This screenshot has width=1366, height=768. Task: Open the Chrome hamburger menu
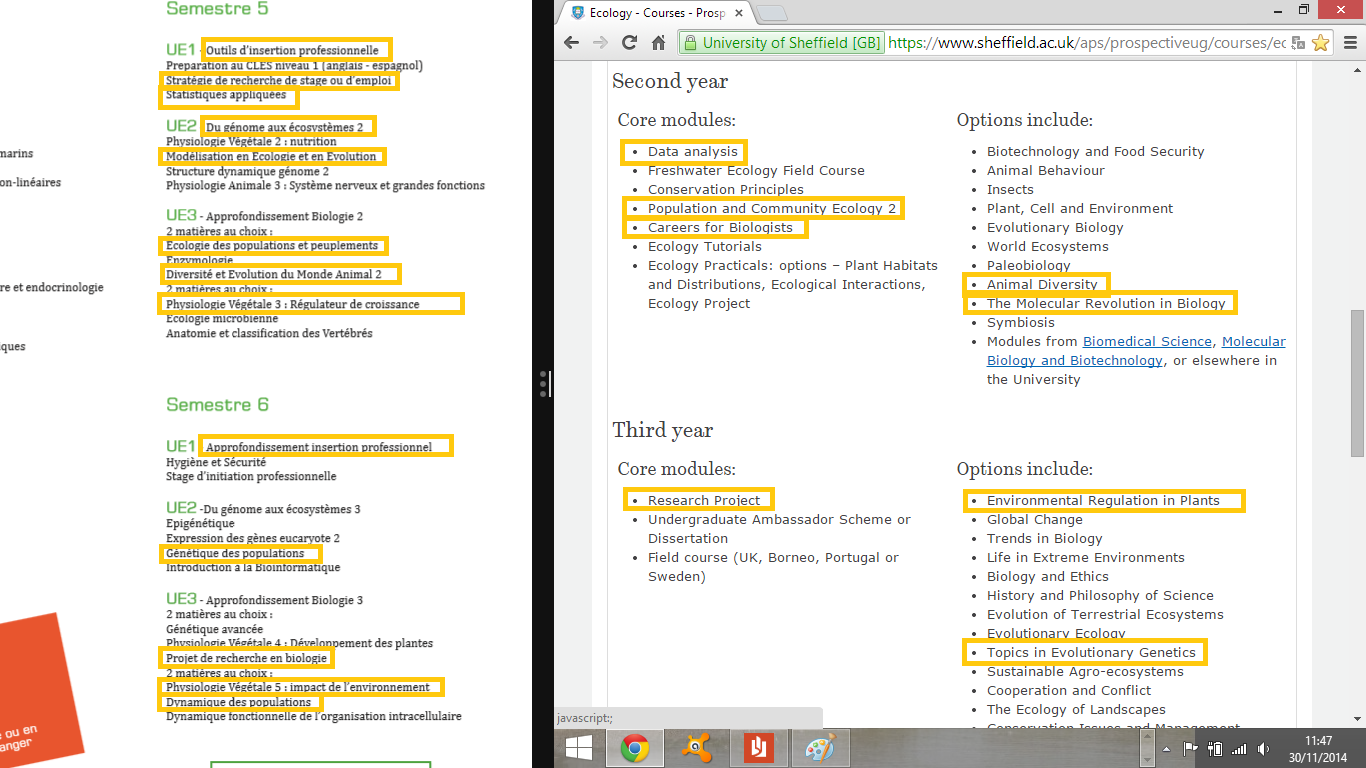(1349, 42)
